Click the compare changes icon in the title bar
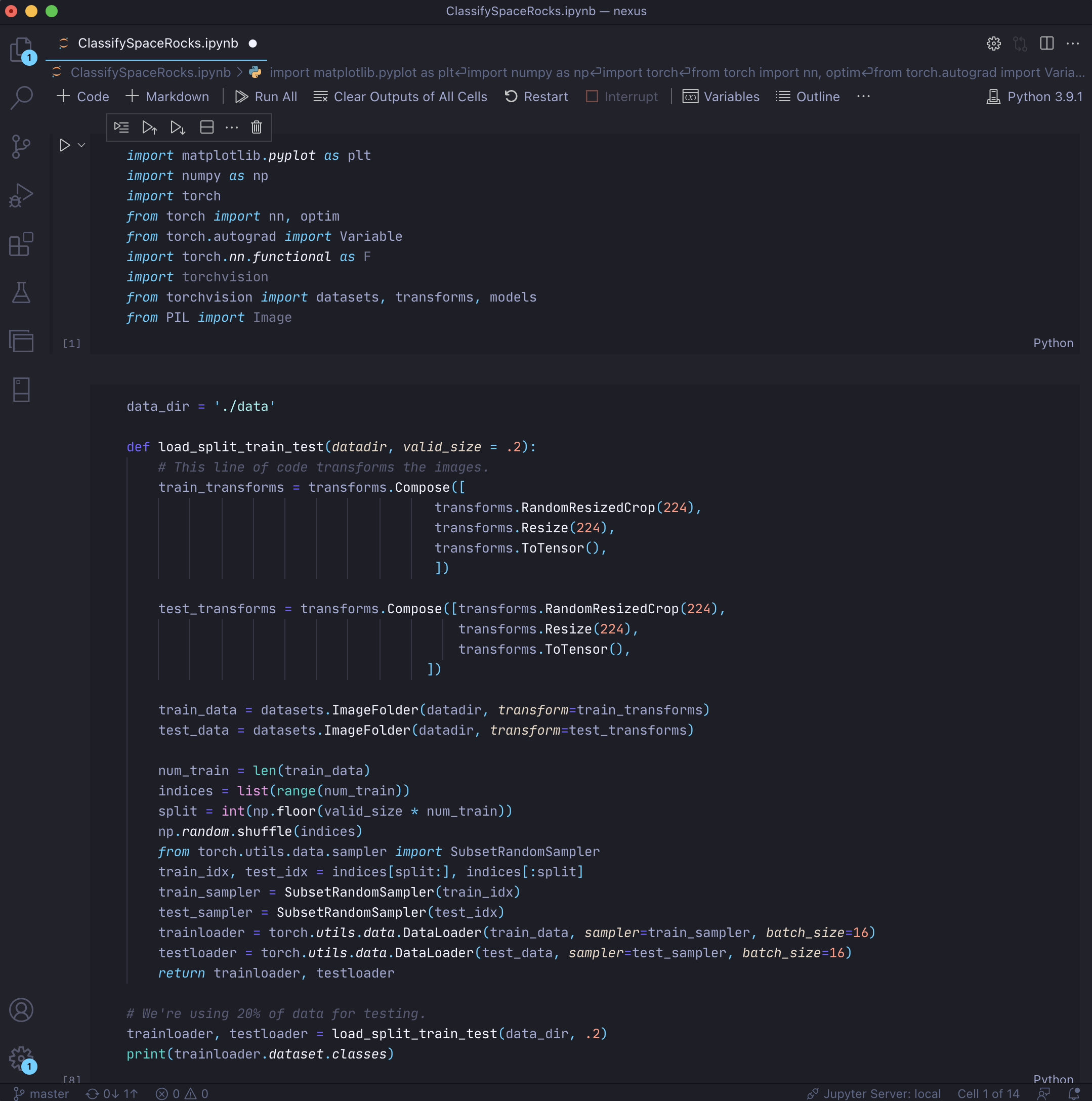This screenshot has height=1101, width=1092. pyautogui.click(x=1020, y=44)
